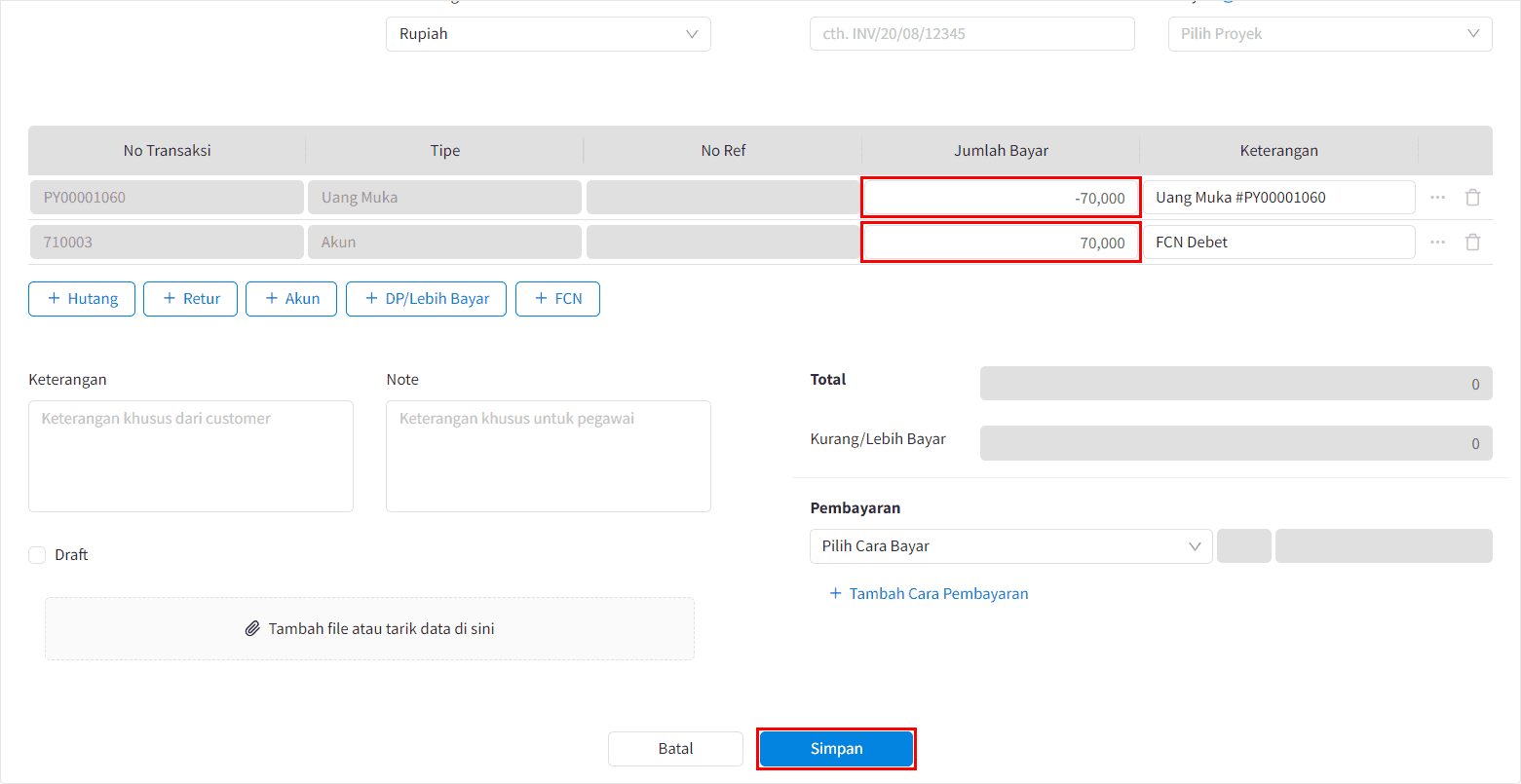Edit the -70,000 Jumlah Bayar field
This screenshot has width=1521, height=784.
[1001, 198]
